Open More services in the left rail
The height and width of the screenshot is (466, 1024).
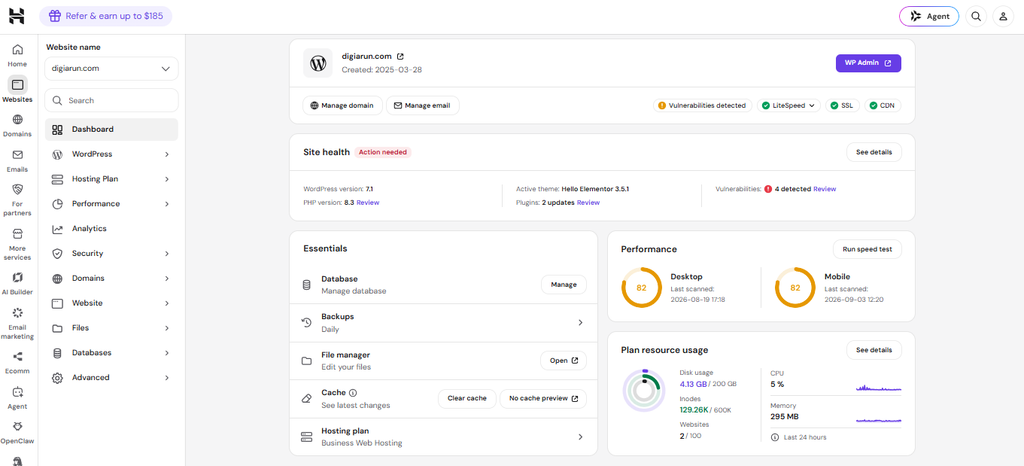18,243
